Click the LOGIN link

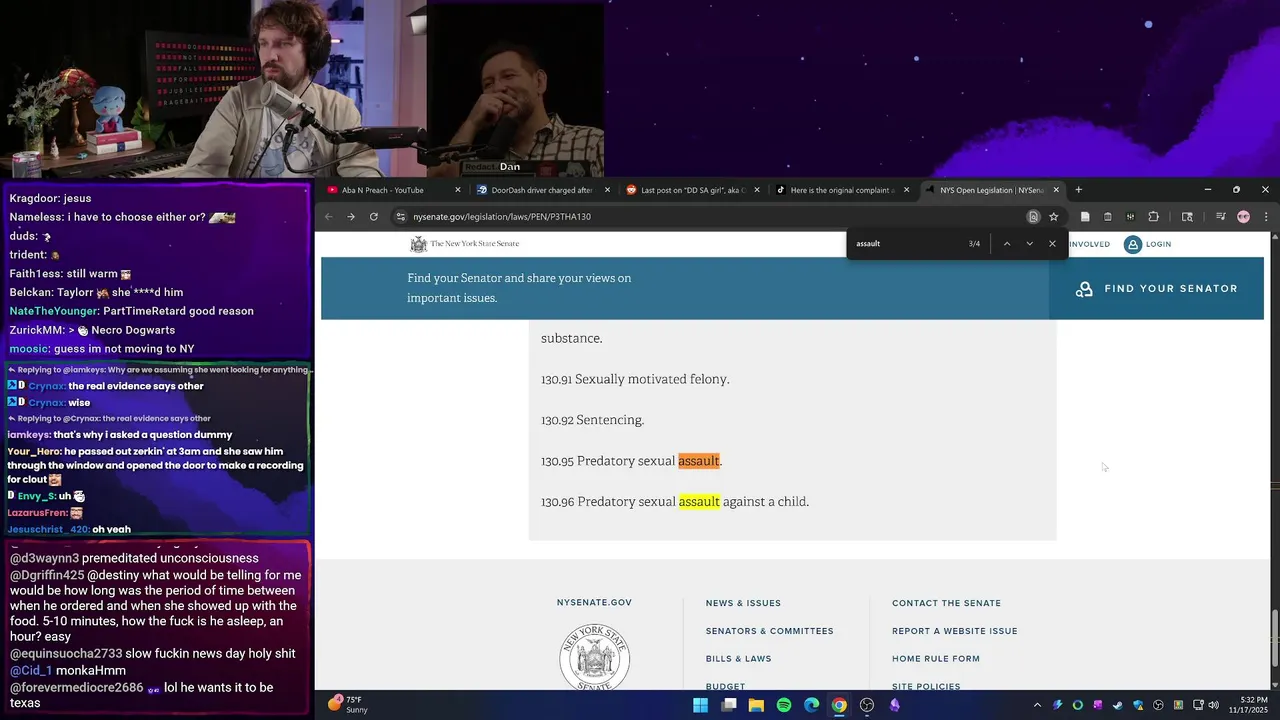tap(1148, 244)
